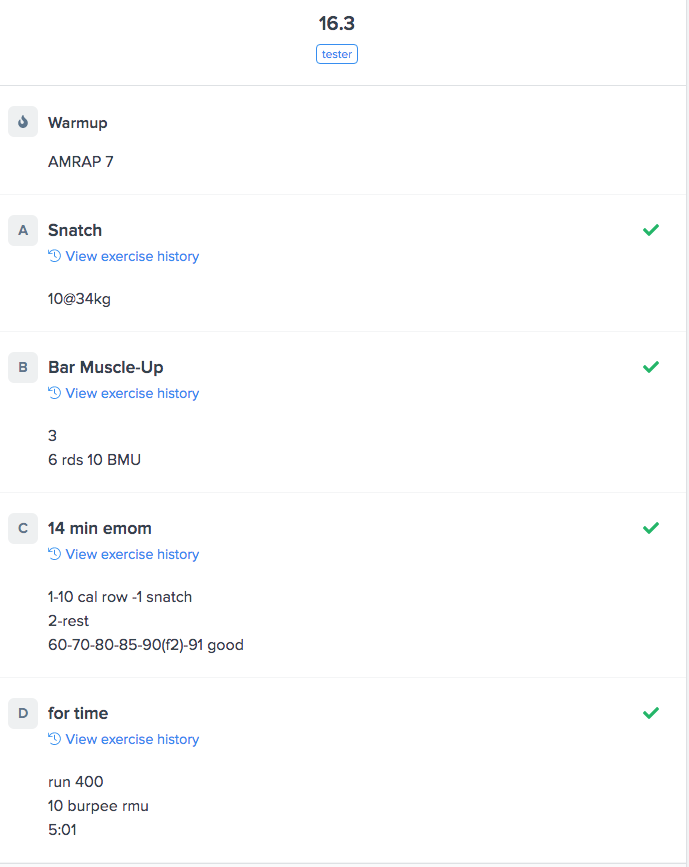689x867 pixels.
Task: Click the 10@34kg snatch result
Action: [79, 299]
